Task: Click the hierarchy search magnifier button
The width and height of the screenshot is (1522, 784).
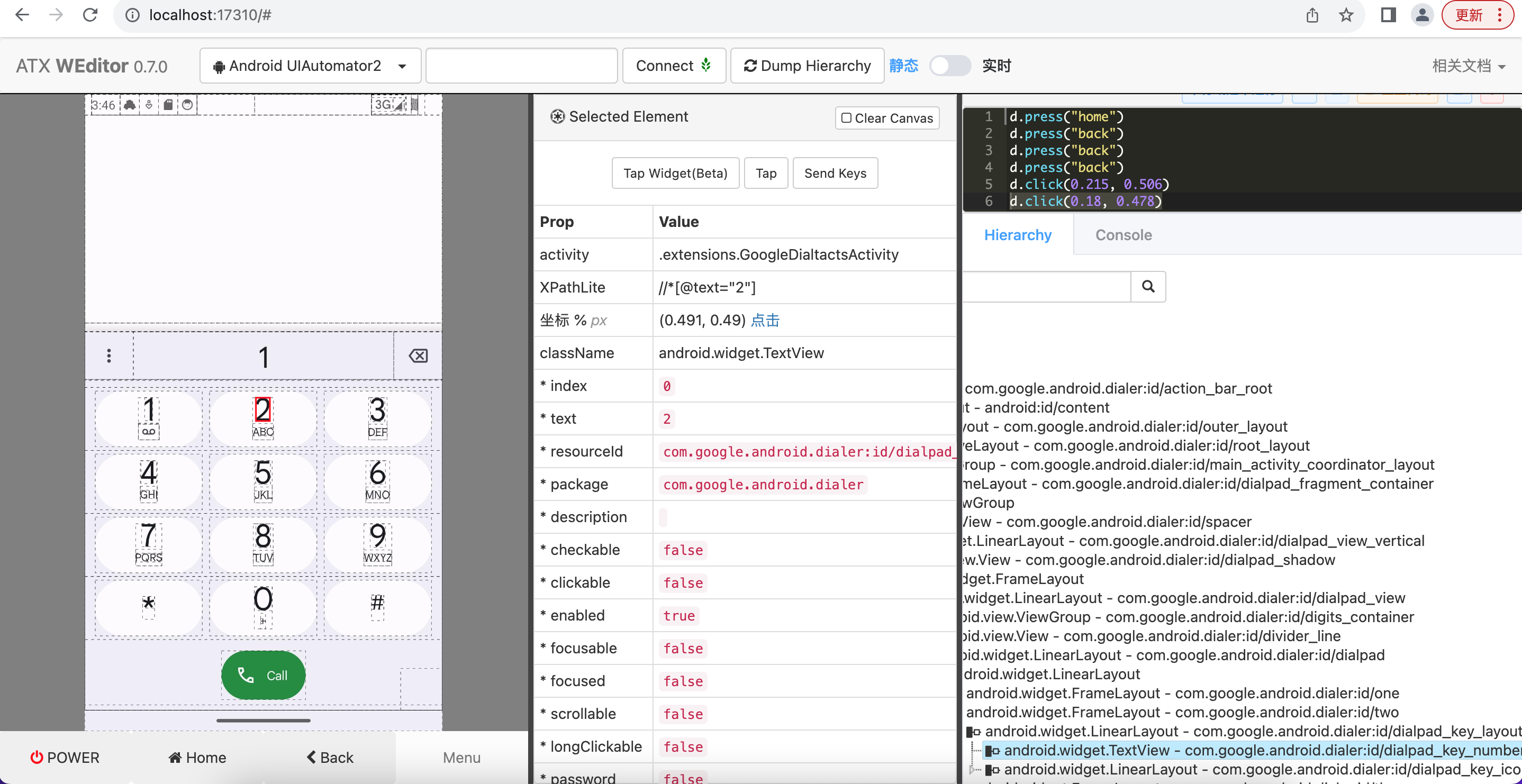Action: (1148, 287)
